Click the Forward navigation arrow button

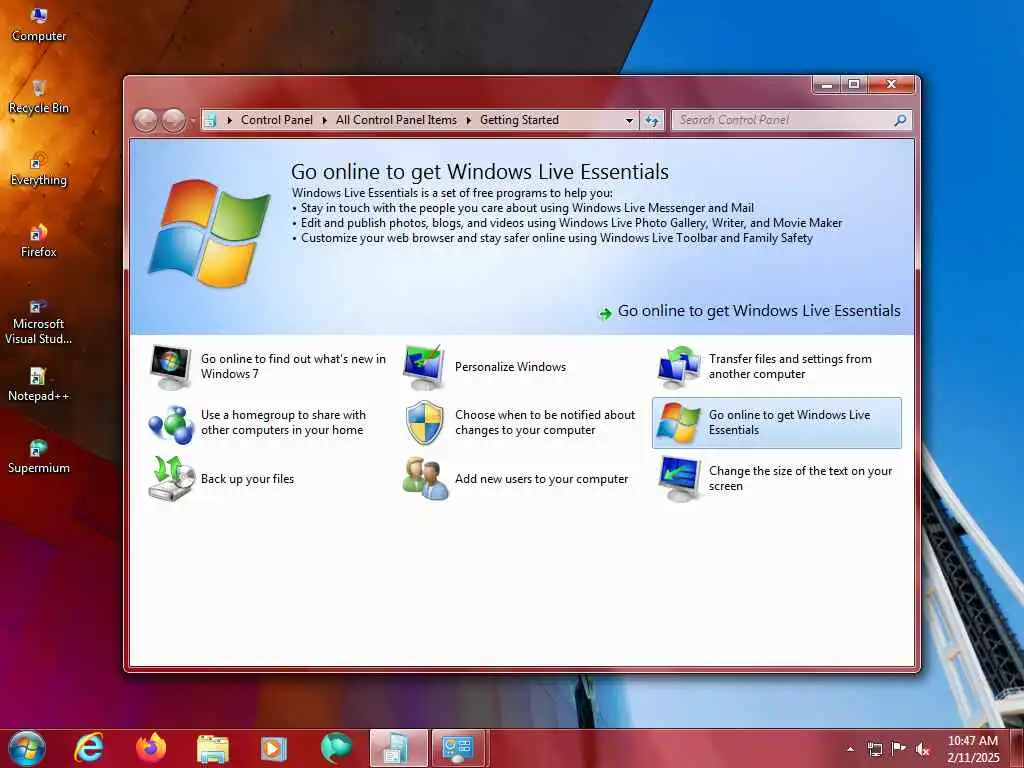173,120
